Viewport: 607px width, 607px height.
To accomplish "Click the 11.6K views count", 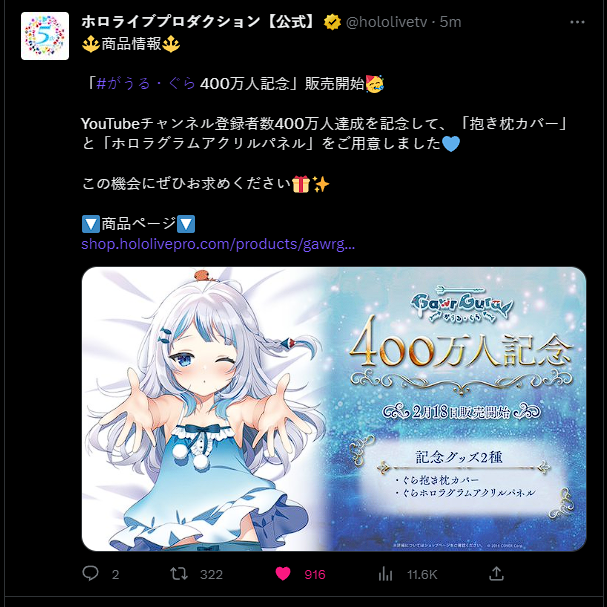I will [x=422, y=574].
